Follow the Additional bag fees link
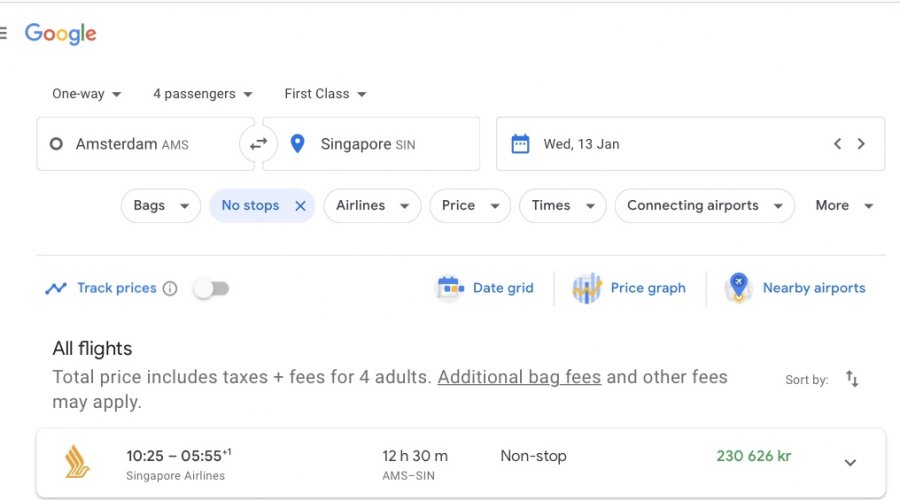 coord(519,377)
